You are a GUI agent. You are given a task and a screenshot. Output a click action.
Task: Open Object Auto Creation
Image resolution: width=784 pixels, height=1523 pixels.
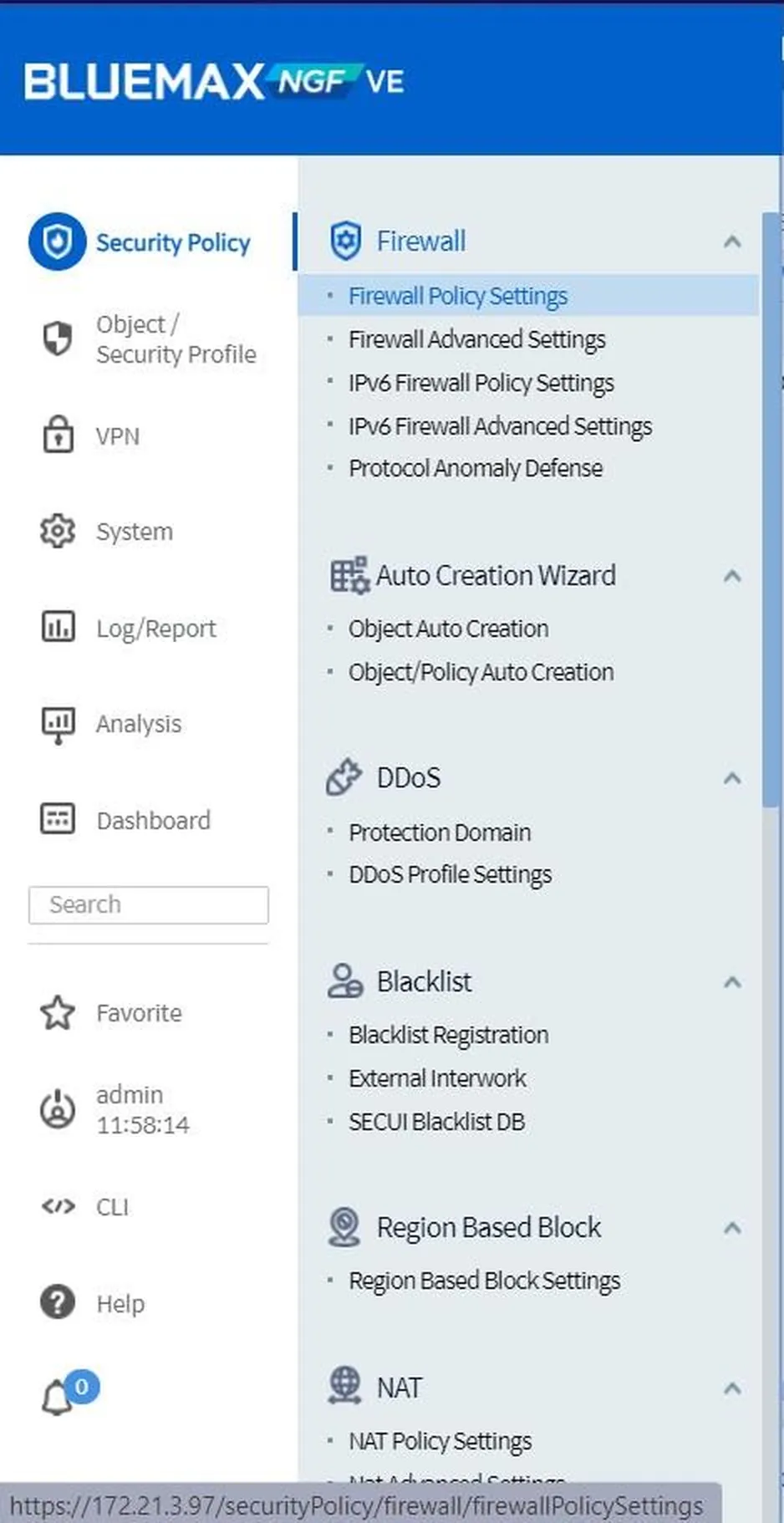[449, 629]
